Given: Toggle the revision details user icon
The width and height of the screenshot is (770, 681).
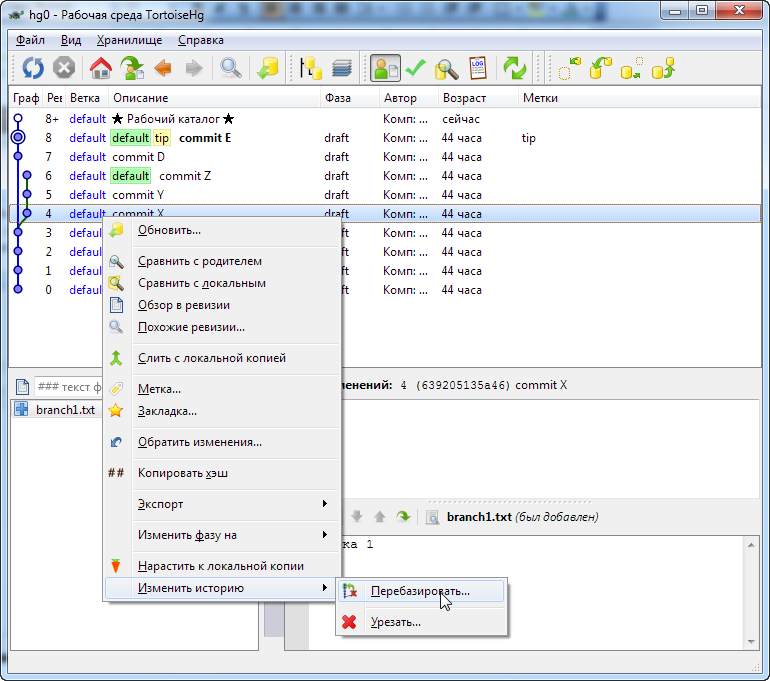Looking at the screenshot, I should (x=385, y=68).
